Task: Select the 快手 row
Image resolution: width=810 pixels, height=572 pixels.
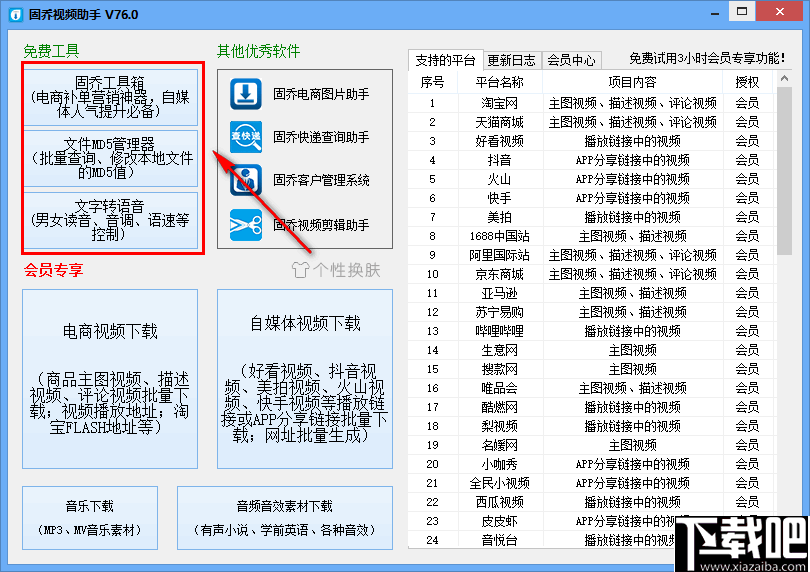Action: tap(592, 198)
